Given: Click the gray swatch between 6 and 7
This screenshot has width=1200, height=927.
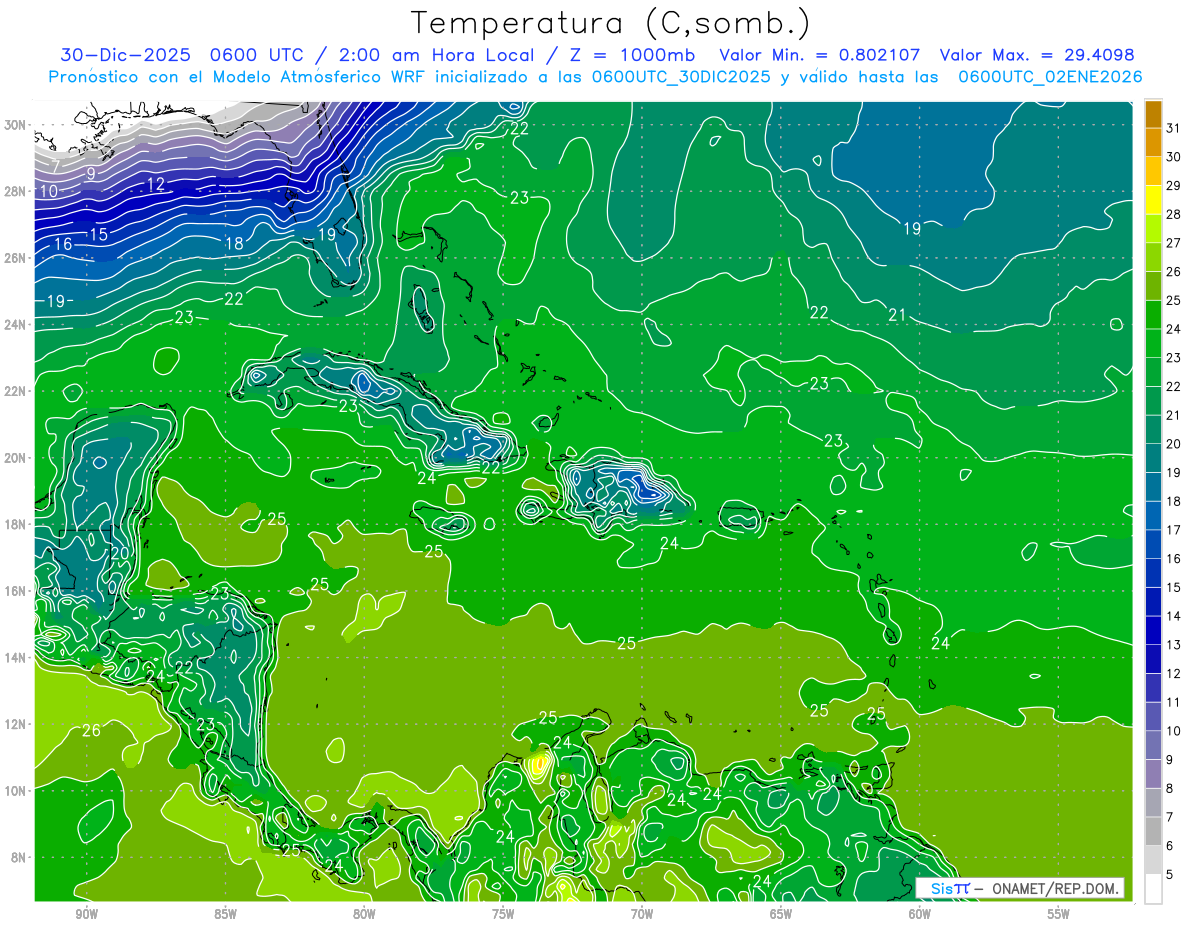Looking at the screenshot, I should (1153, 832).
